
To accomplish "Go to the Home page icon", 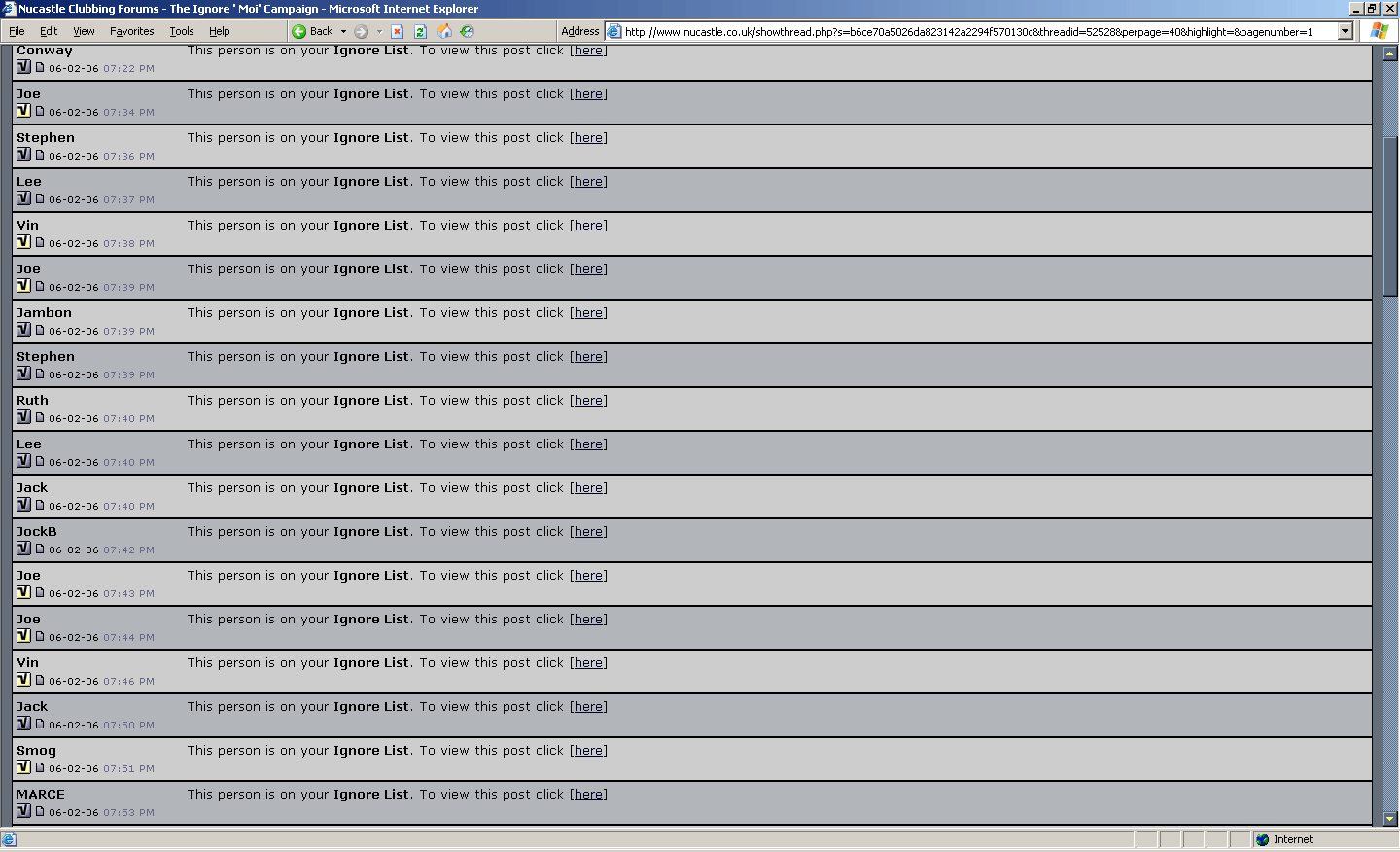I will 444,32.
